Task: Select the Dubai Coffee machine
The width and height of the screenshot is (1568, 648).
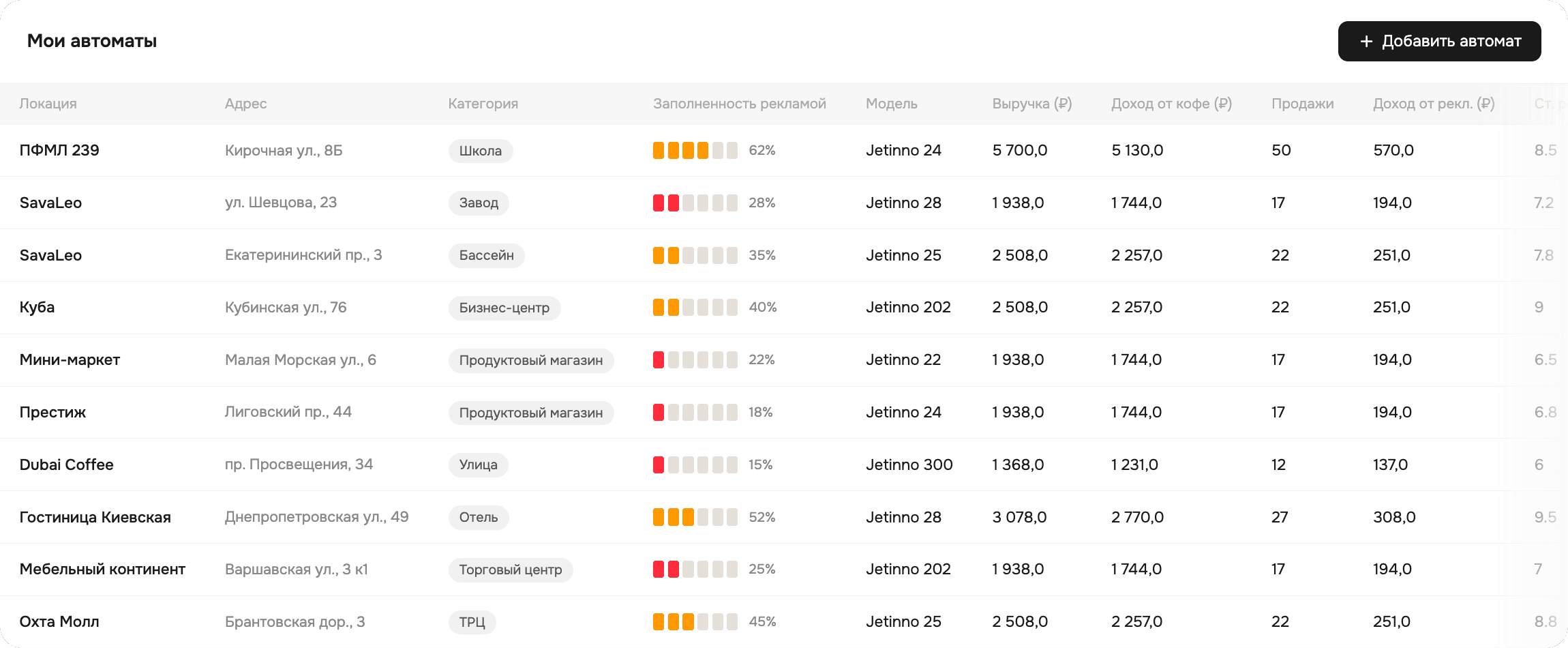Action: [66, 465]
